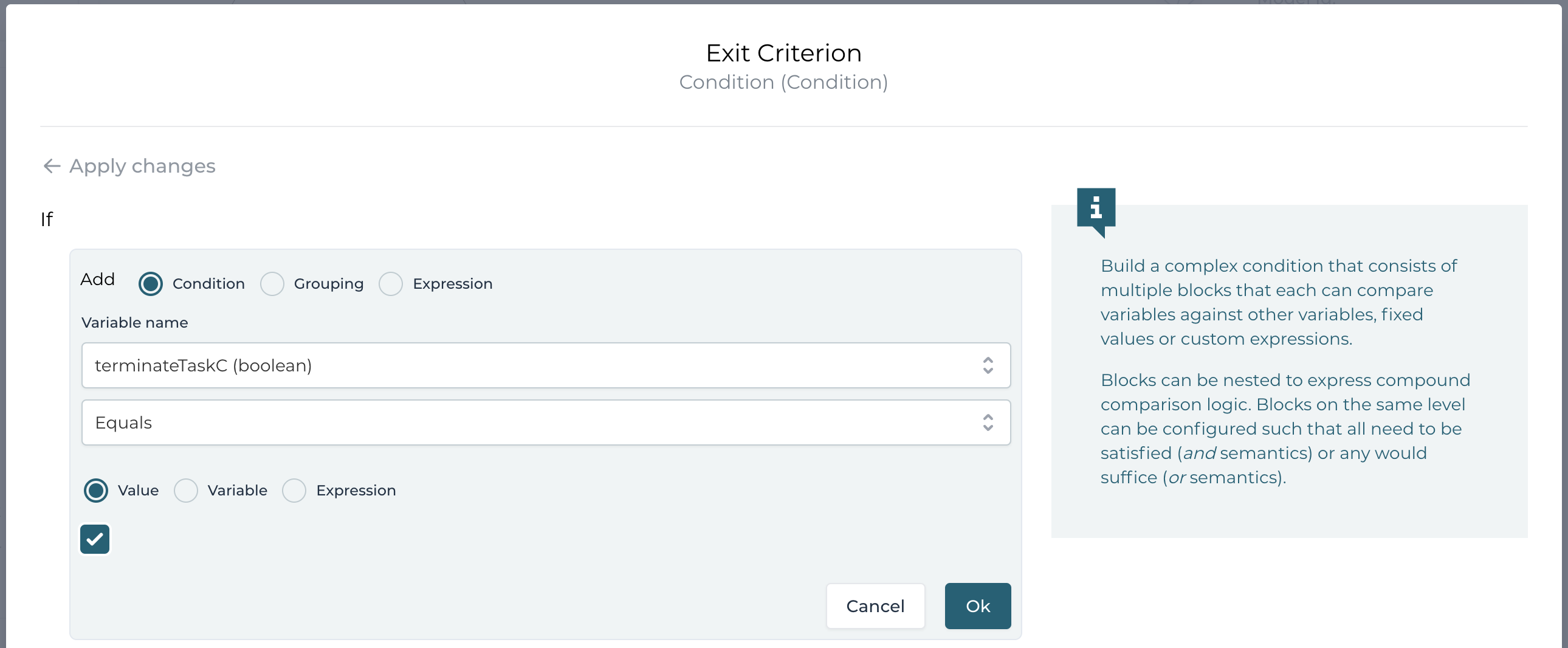Select the Condition radio button

coord(150,283)
